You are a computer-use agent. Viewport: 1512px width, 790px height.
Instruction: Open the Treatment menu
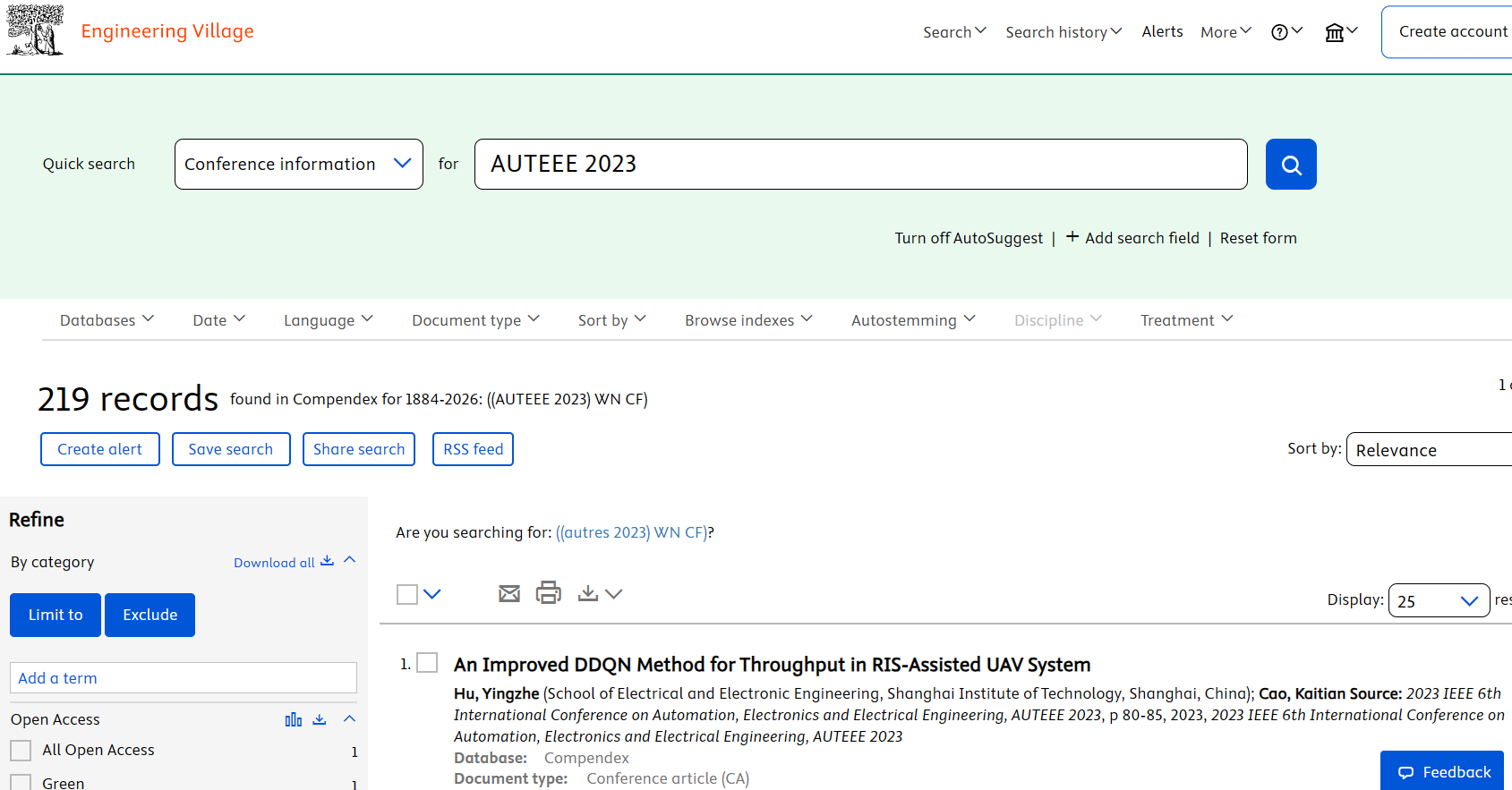coord(1186,320)
